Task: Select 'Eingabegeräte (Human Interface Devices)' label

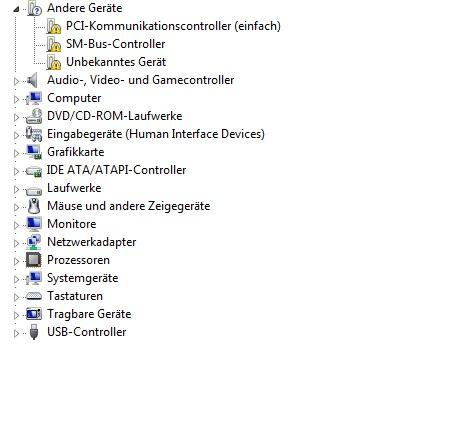Action: (x=156, y=134)
